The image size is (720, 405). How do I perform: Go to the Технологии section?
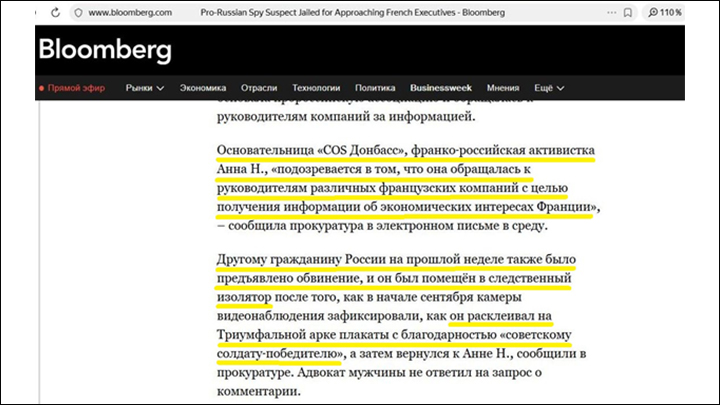[315, 88]
